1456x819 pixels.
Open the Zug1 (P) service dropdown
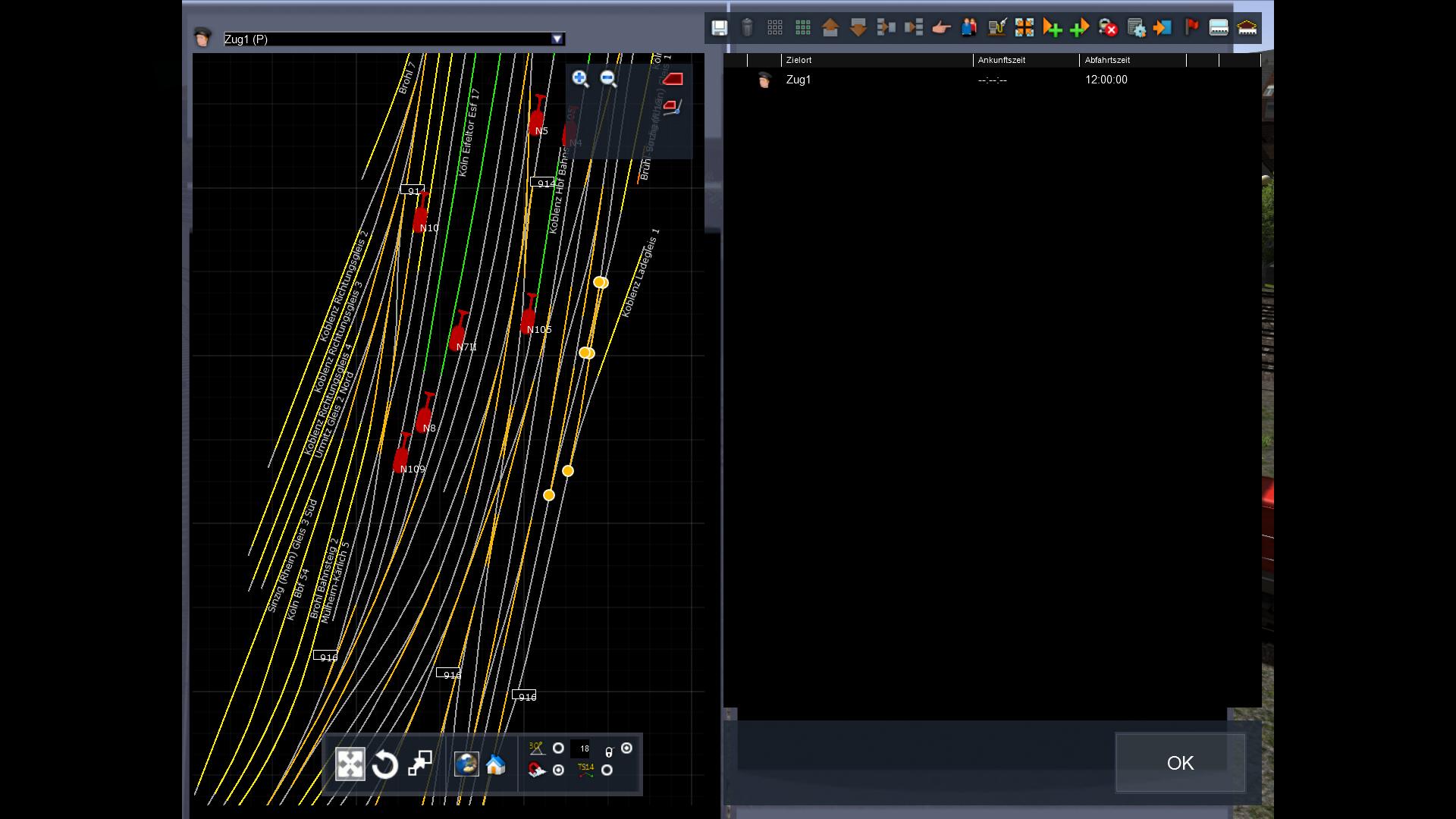coord(557,39)
